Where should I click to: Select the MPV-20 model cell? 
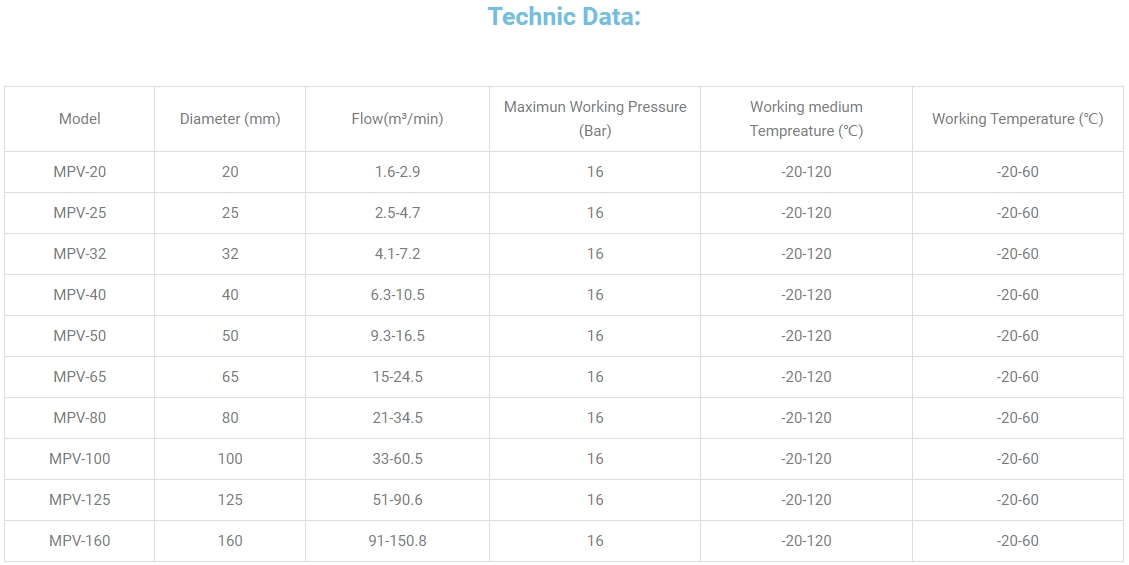coord(80,172)
